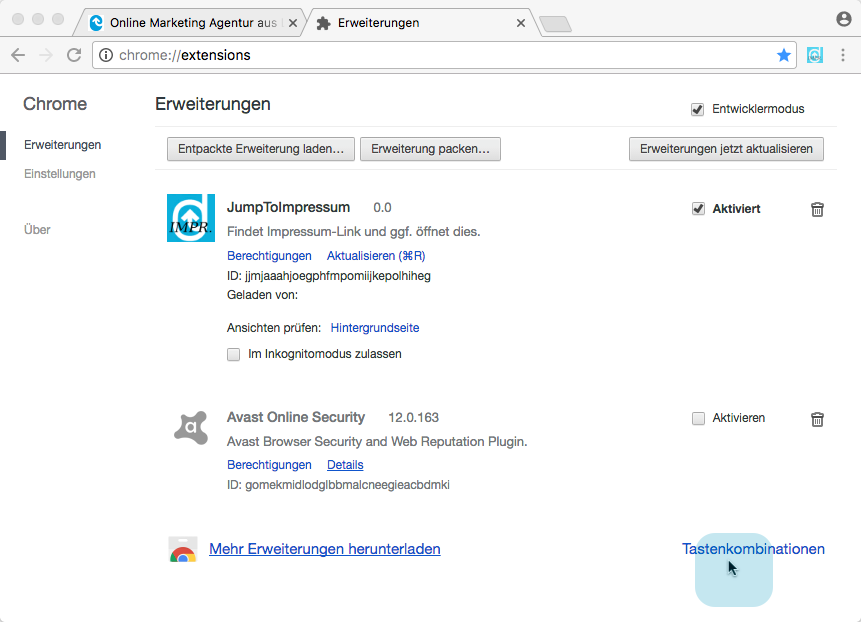861x622 pixels.
Task: Disable the Entwicklermodus checkbox
Action: 697,109
